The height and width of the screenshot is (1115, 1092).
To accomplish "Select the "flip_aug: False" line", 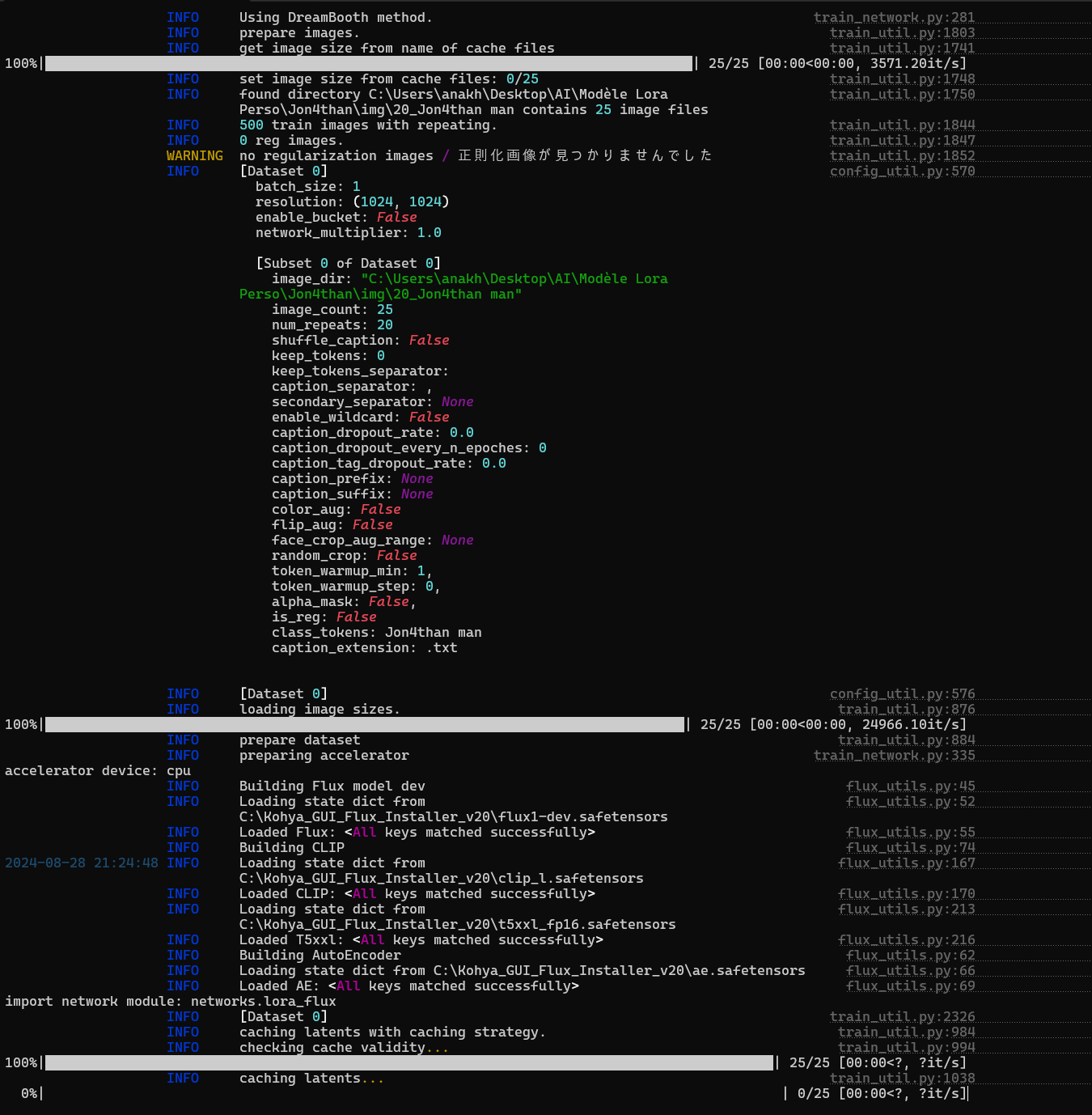I will pyautogui.click(x=332, y=524).
